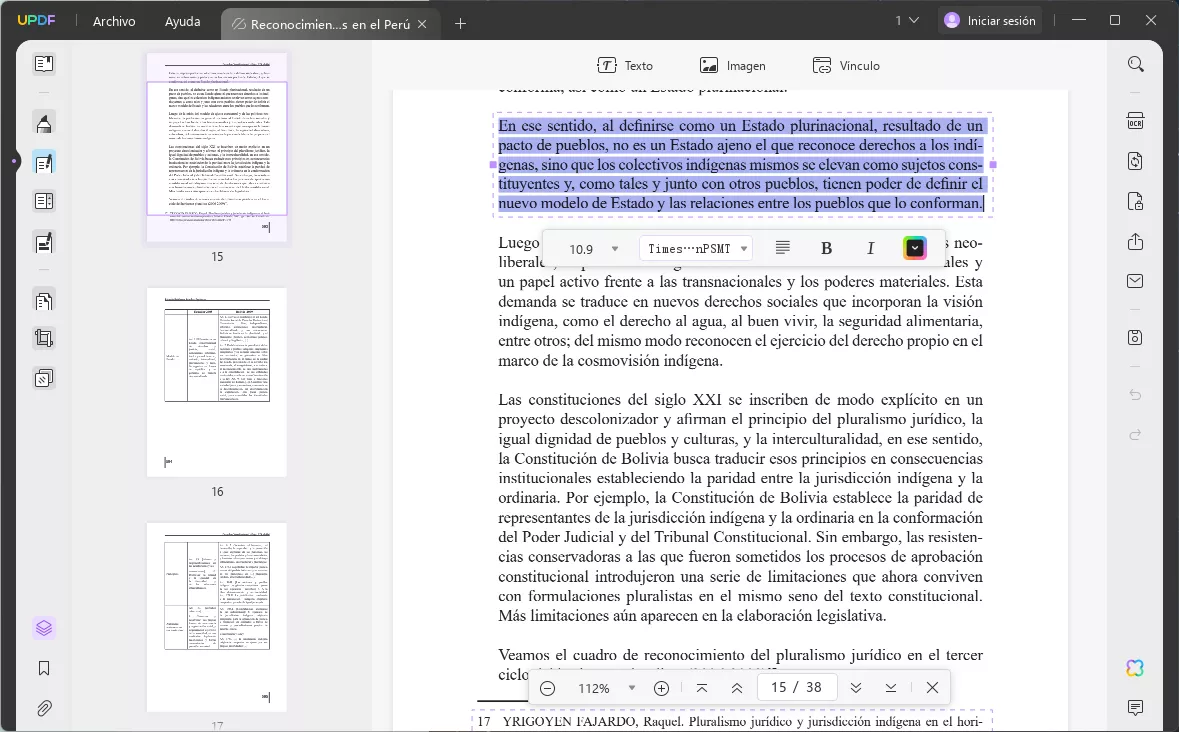Open the text color picker
Viewport: 1179px width, 732px height.
[914, 248]
